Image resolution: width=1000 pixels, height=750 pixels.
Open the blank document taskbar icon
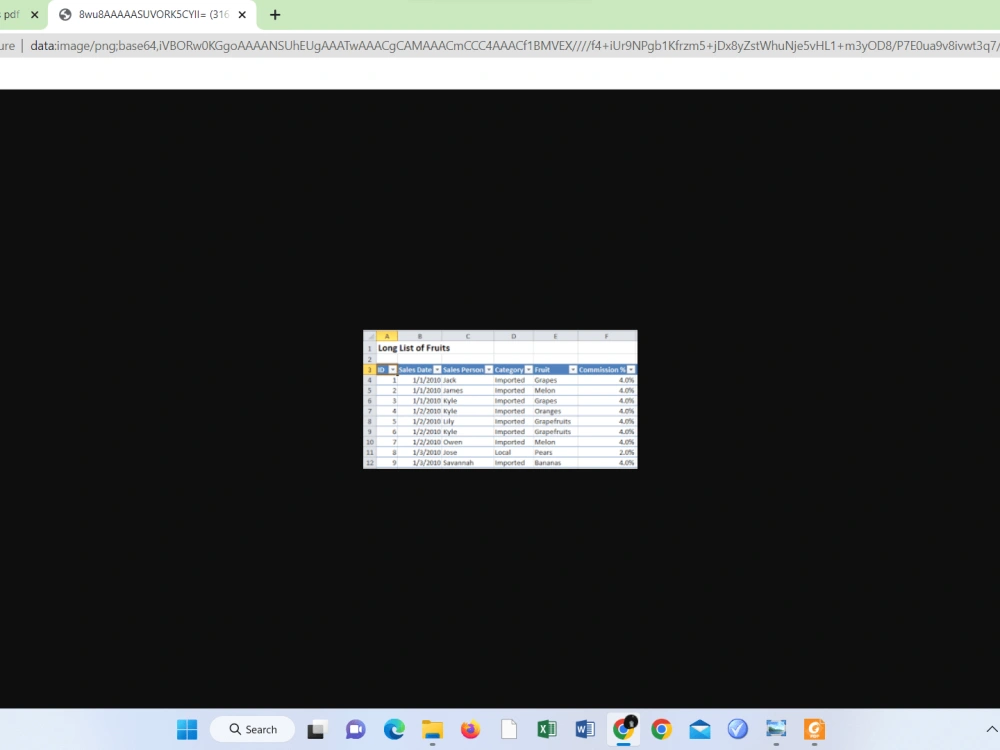click(509, 729)
